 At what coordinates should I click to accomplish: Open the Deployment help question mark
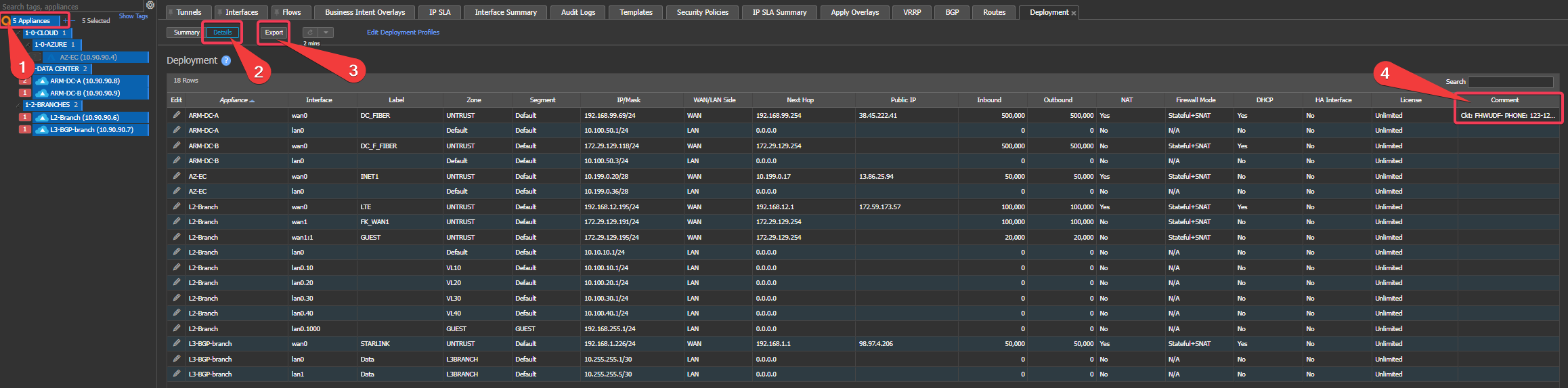(x=226, y=60)
